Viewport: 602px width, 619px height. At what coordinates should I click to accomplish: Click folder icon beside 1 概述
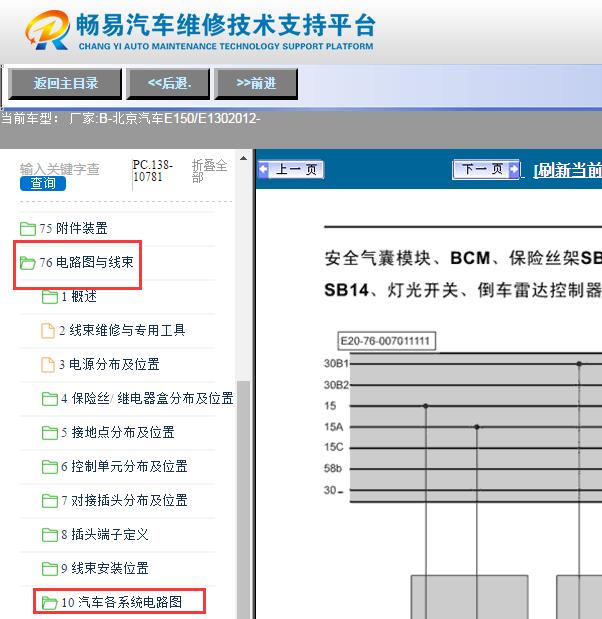point(50,296)
